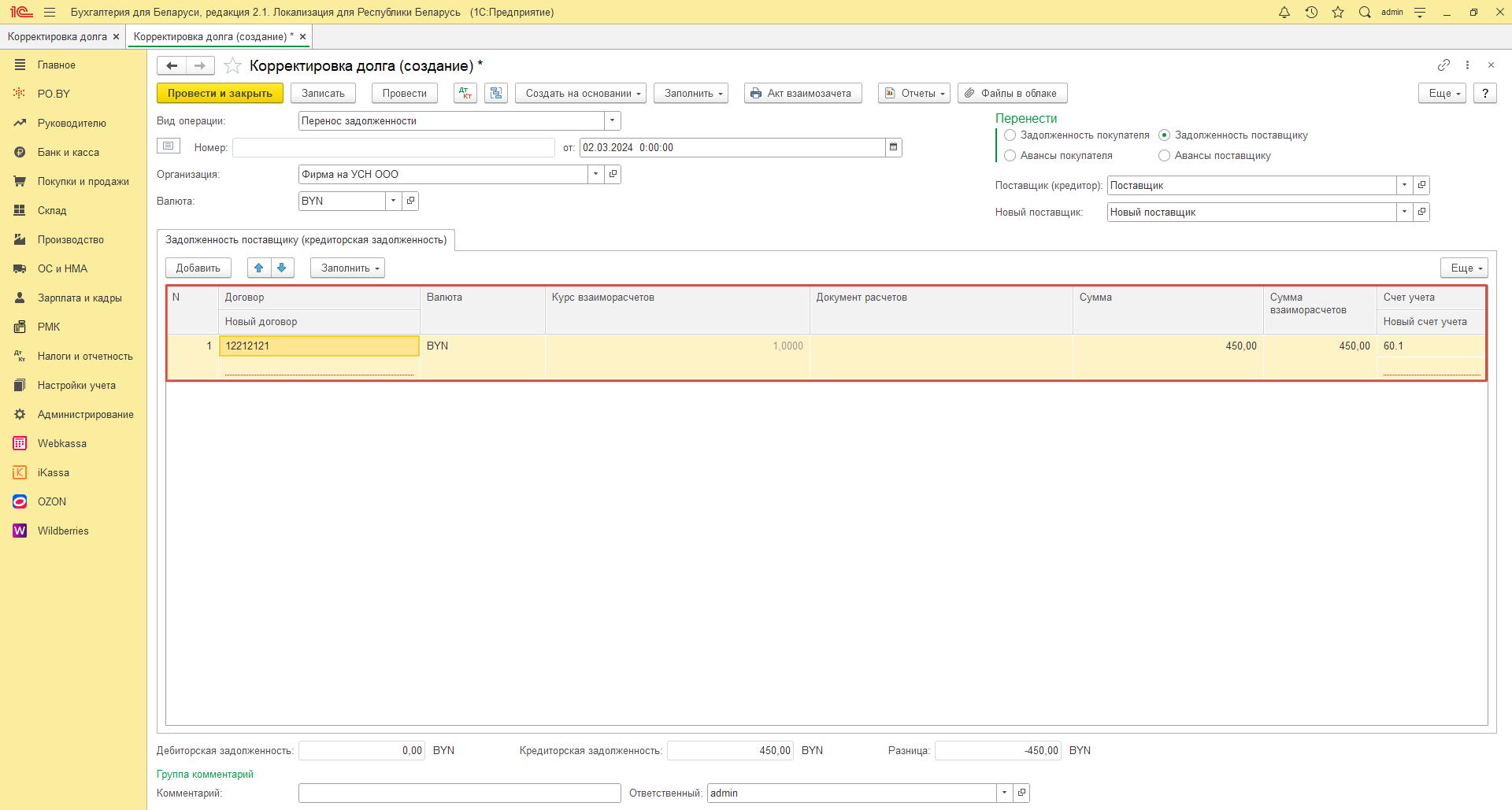1512x810 pixels.
Task: Expand Ответственный dropdown arrow
Action: (1005, 793)
